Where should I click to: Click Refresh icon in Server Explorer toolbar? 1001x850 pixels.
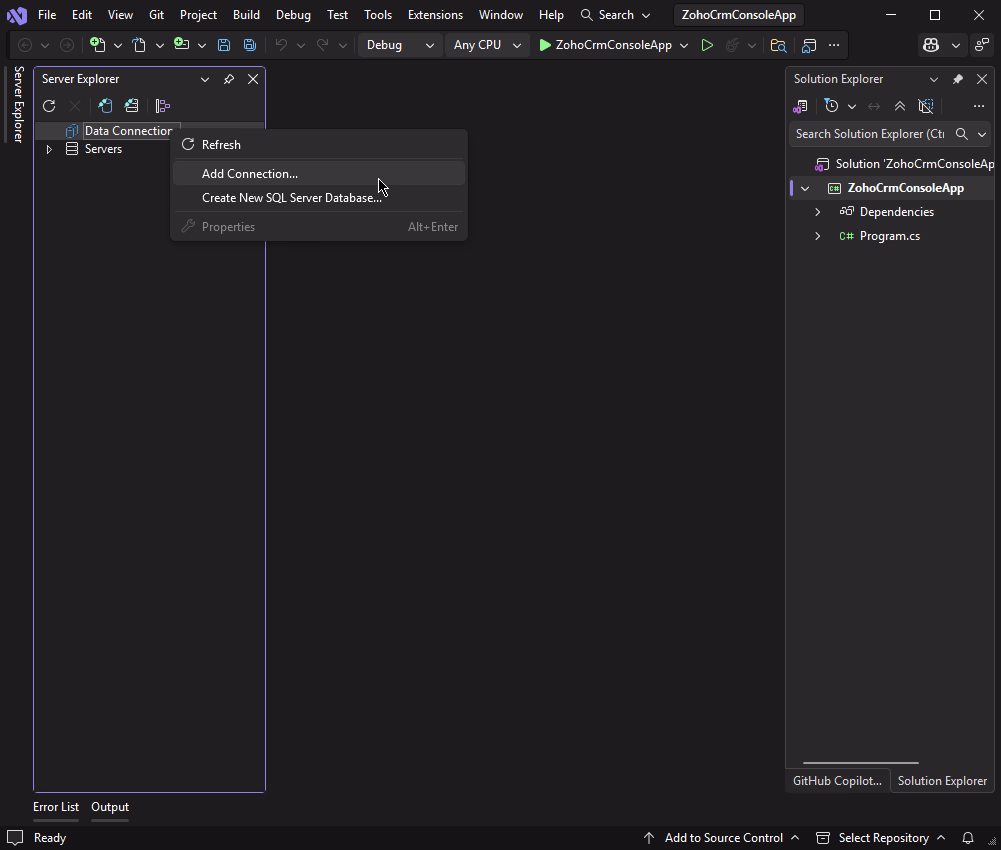49,106
